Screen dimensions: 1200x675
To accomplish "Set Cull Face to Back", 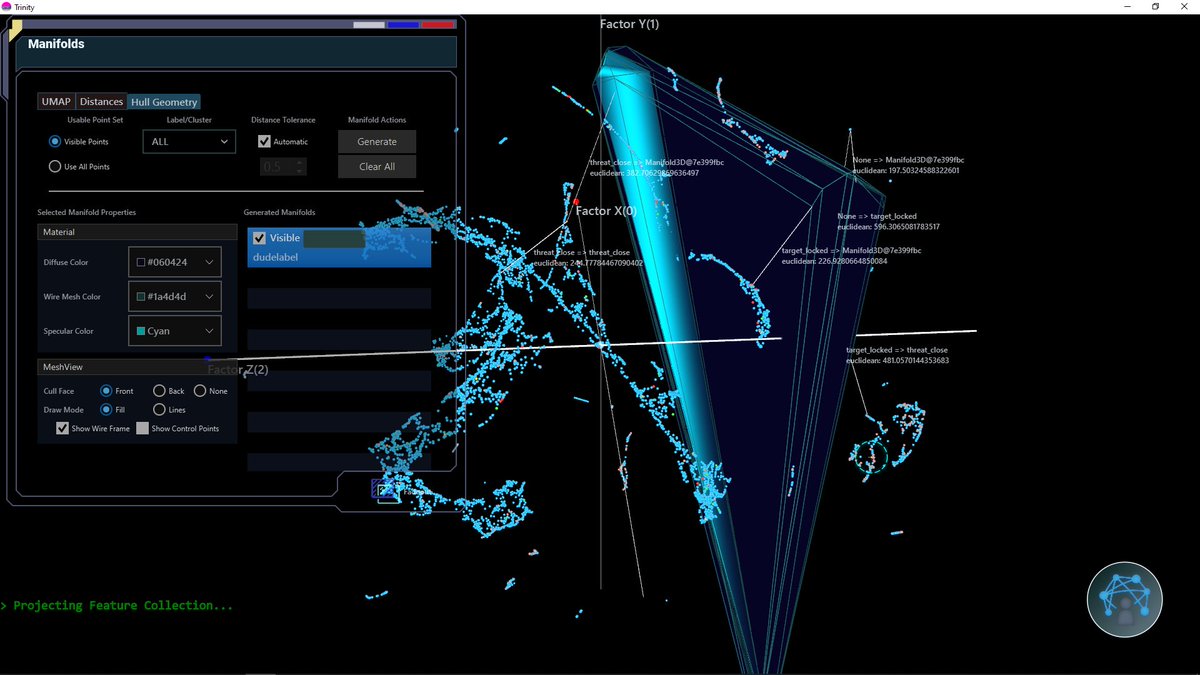I will (x=159, y=391).
